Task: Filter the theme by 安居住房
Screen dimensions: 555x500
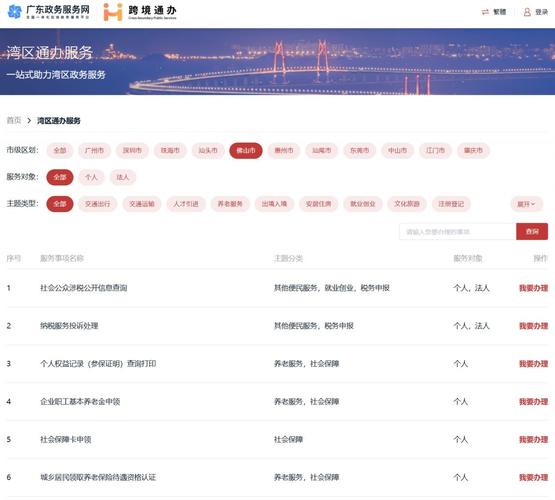Action: tap(319, 204)
